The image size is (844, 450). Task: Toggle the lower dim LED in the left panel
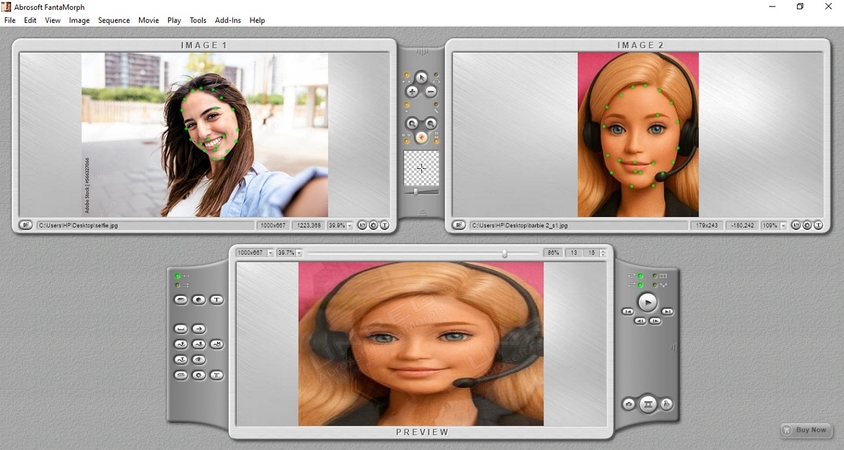point(177,285)
